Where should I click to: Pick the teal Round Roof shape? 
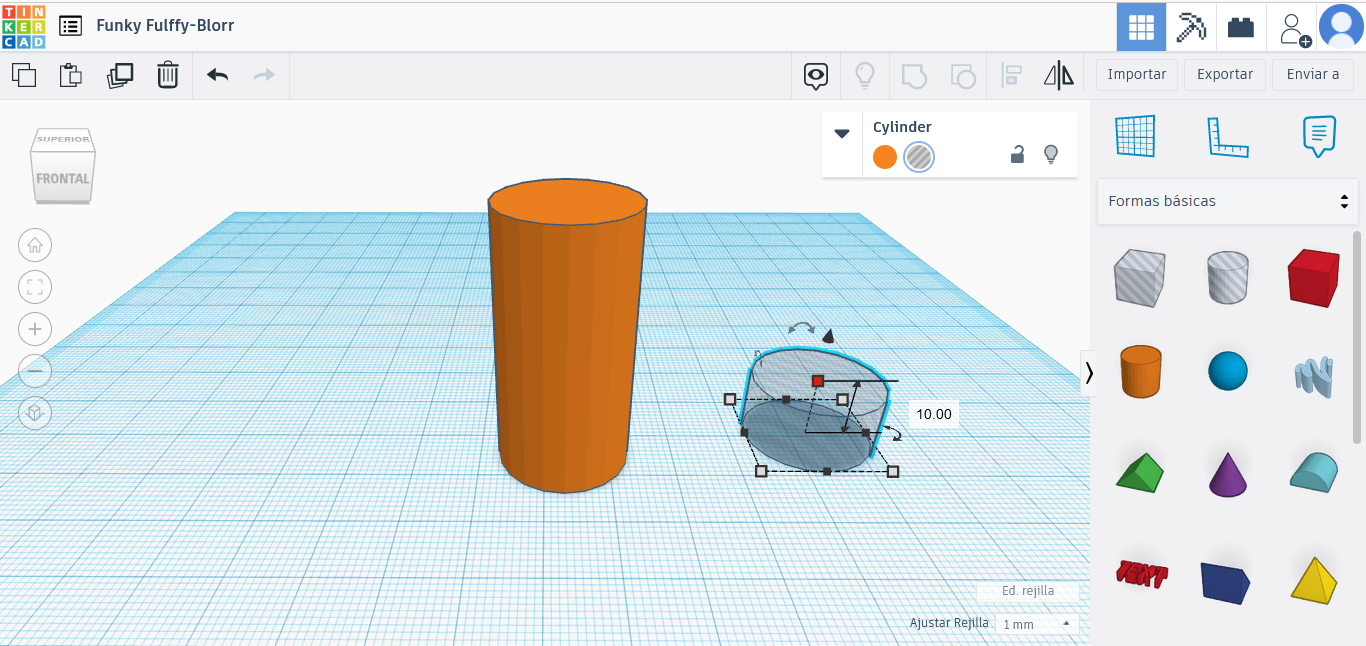[x=1313, y=472]
